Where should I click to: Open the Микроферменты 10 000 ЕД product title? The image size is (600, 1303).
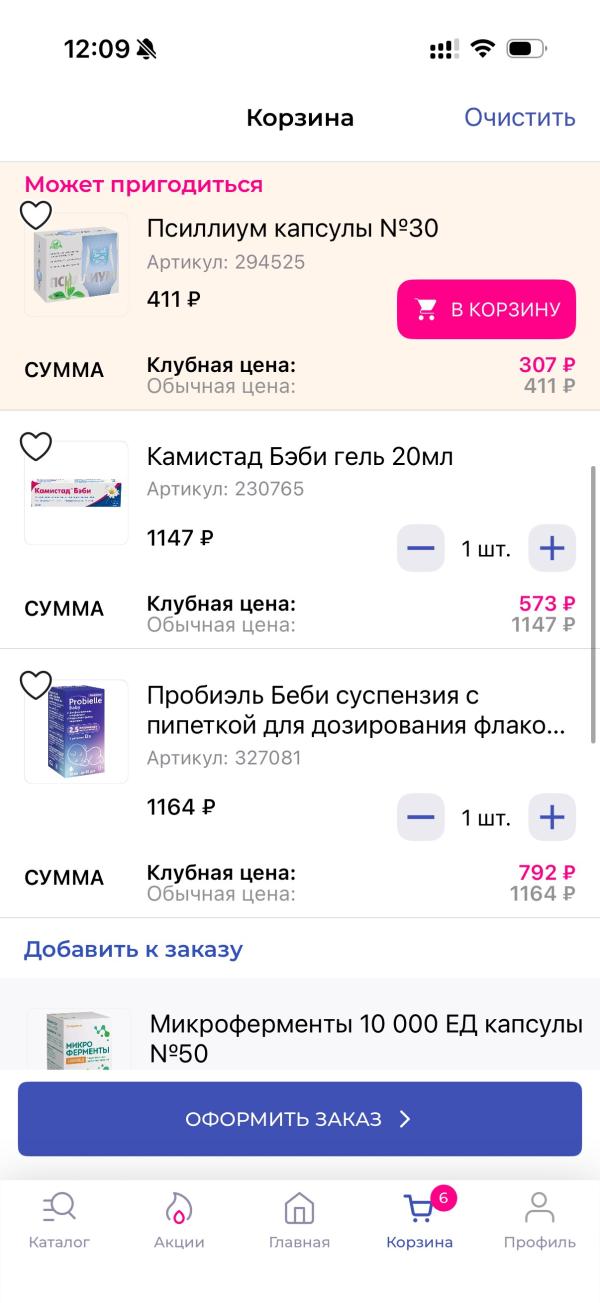pyautogui.click(x=365, y=1038)
